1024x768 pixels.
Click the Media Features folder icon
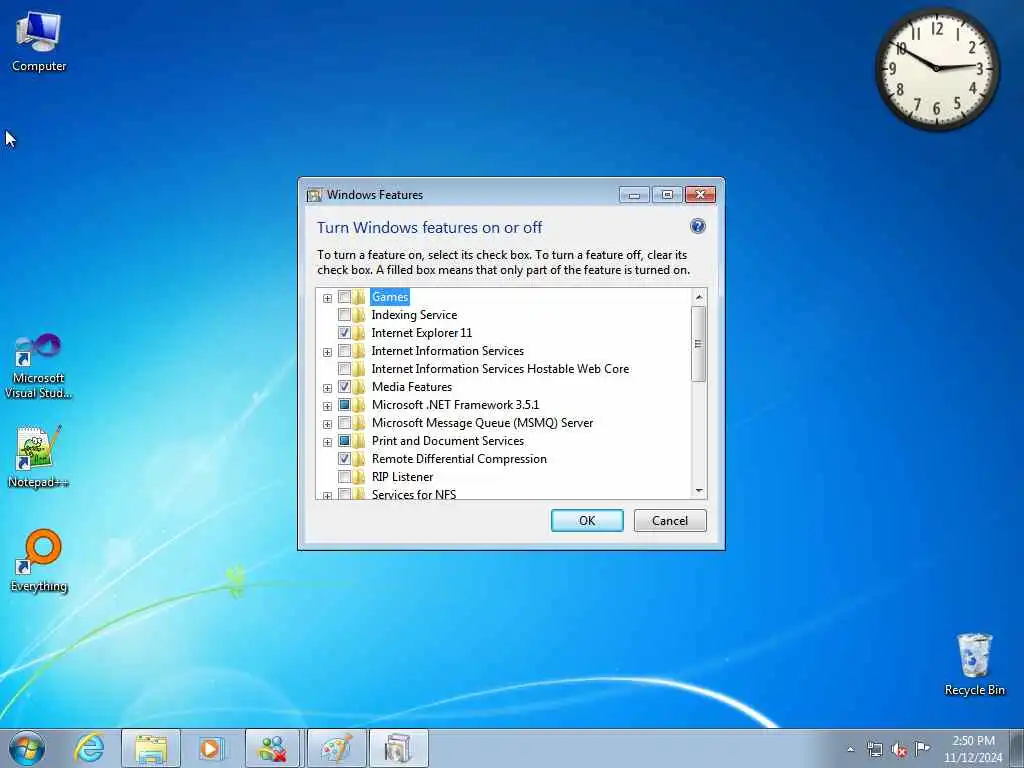pyautogui.click(x=359, y=387)
